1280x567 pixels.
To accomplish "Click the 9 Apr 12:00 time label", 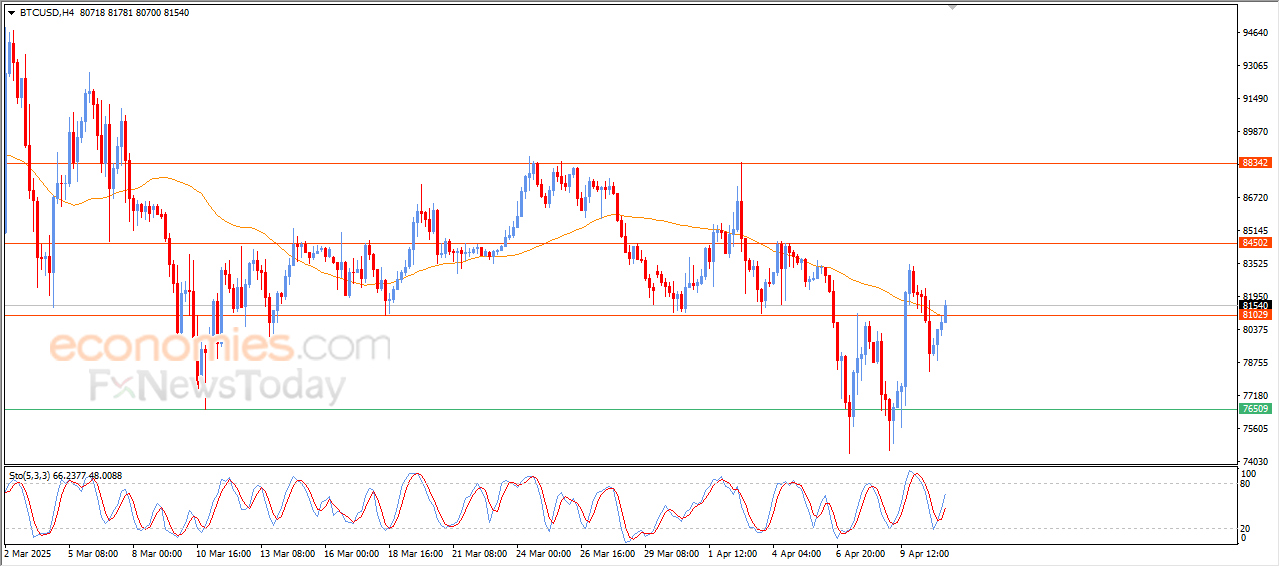I will point(925,553).
